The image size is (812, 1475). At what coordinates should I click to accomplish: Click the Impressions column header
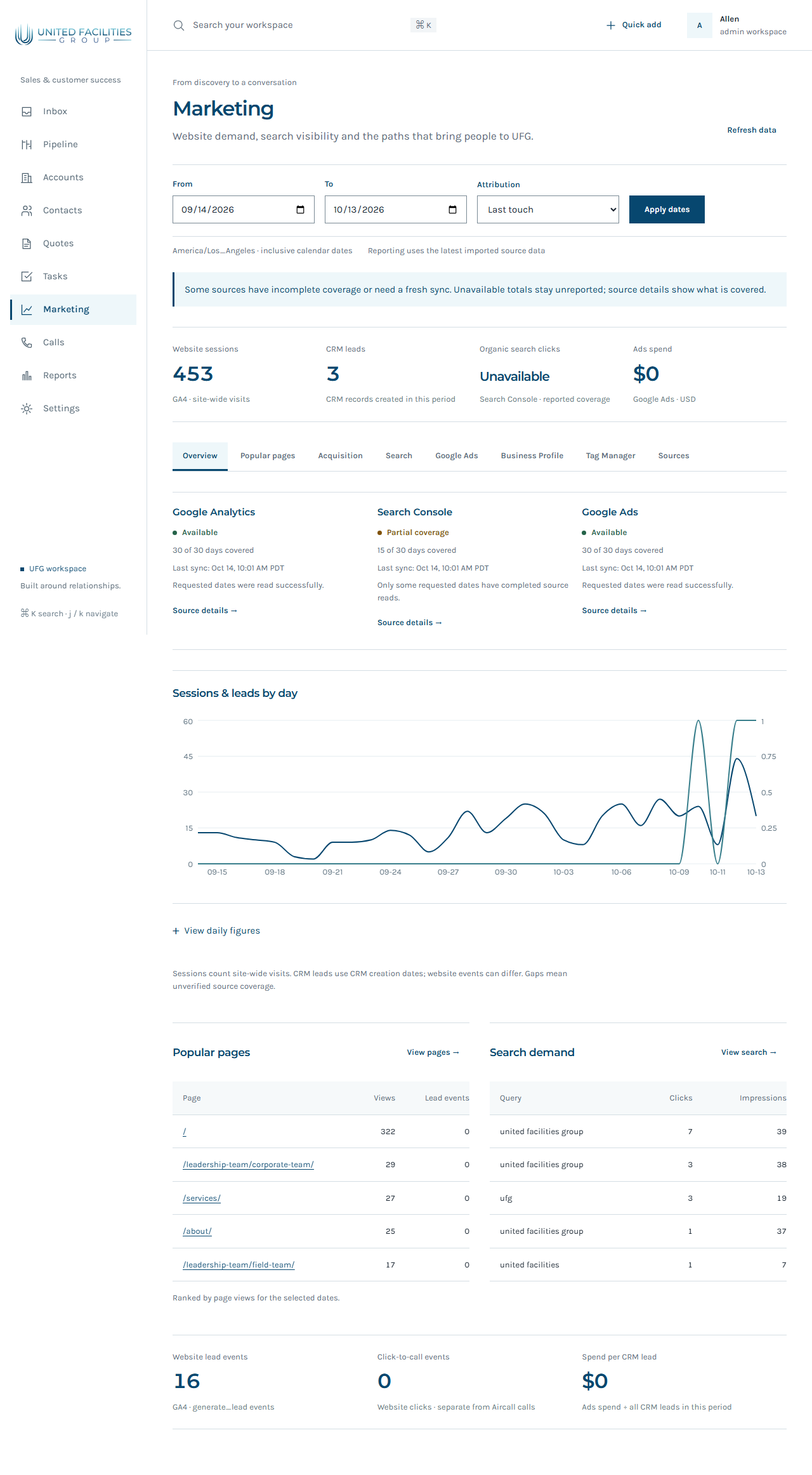coord(763,1098)
